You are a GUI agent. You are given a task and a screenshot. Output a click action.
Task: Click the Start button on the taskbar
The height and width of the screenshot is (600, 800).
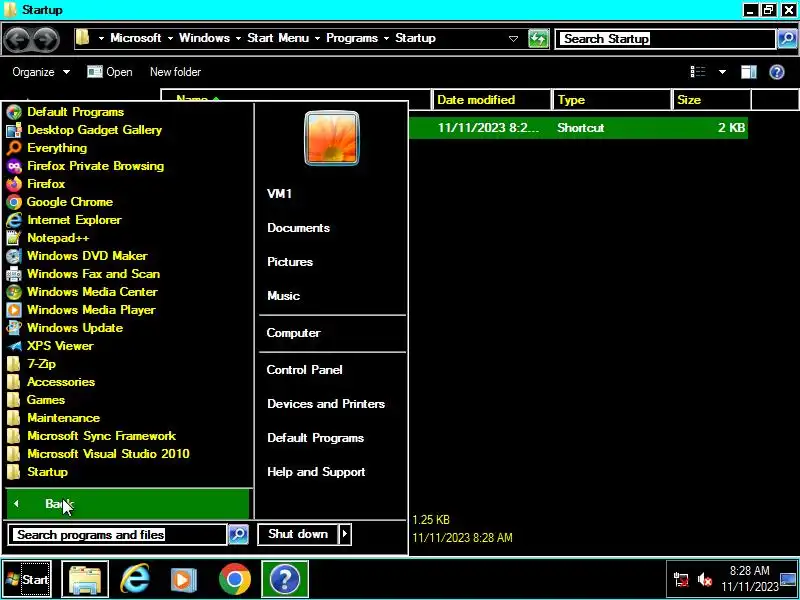click(28, 579)
